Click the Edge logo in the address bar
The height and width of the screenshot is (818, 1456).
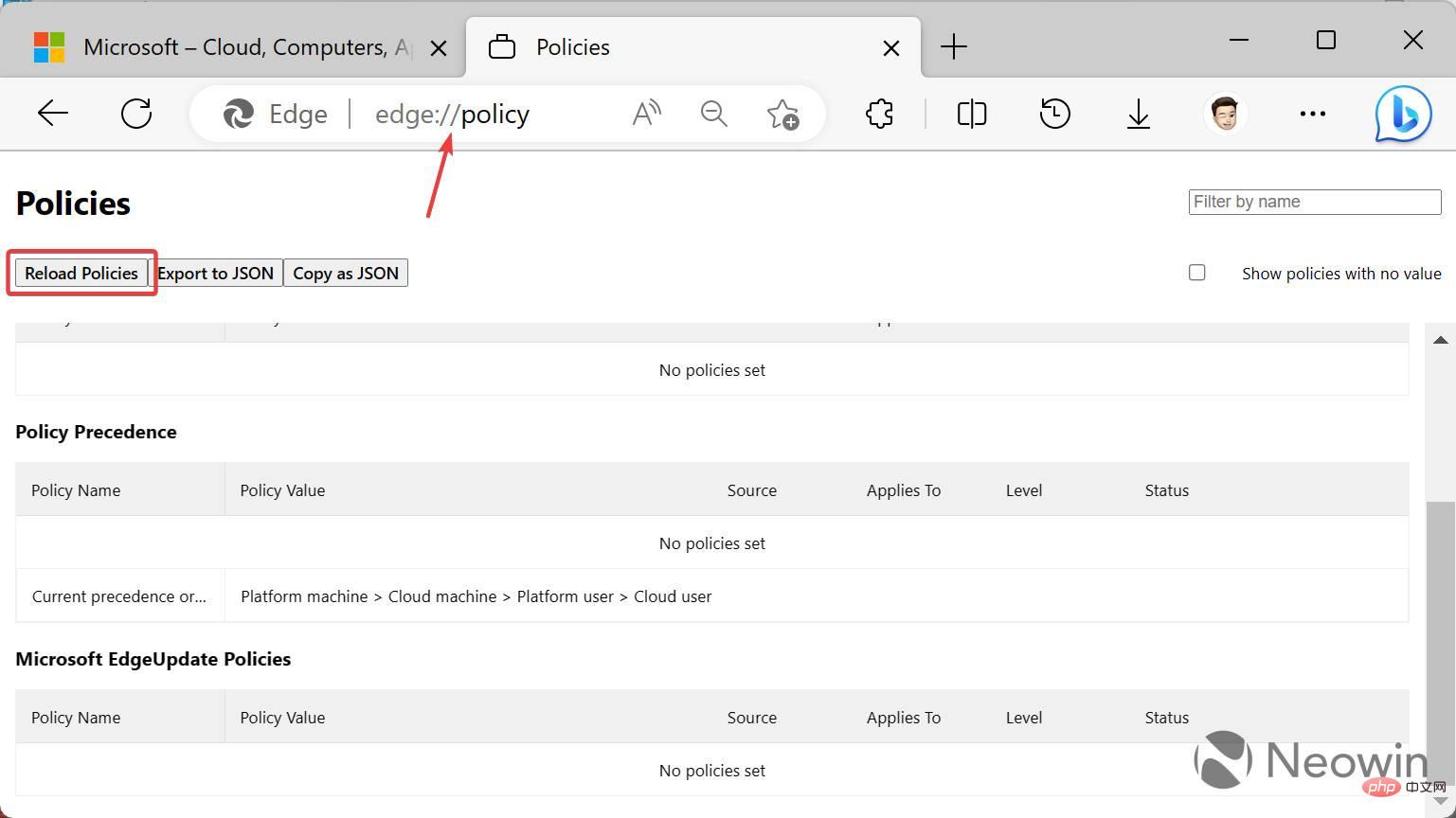coord(238,115)
